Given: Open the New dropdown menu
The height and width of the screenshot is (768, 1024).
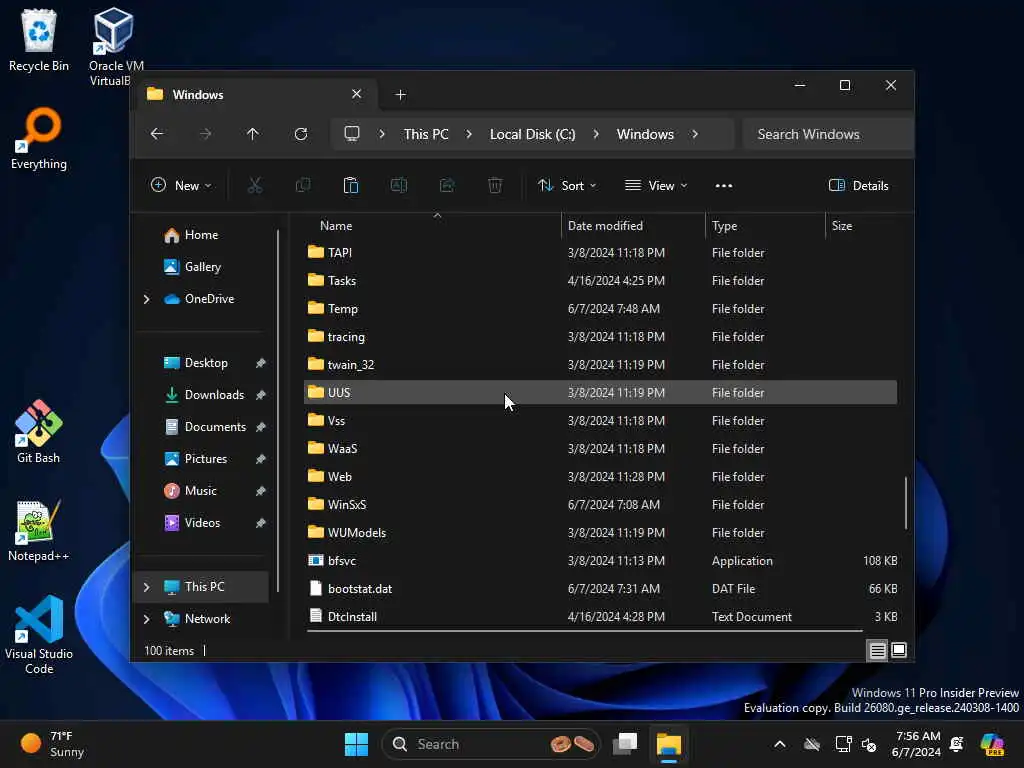Looking at the screenshot, I should [x=181, y=185].
